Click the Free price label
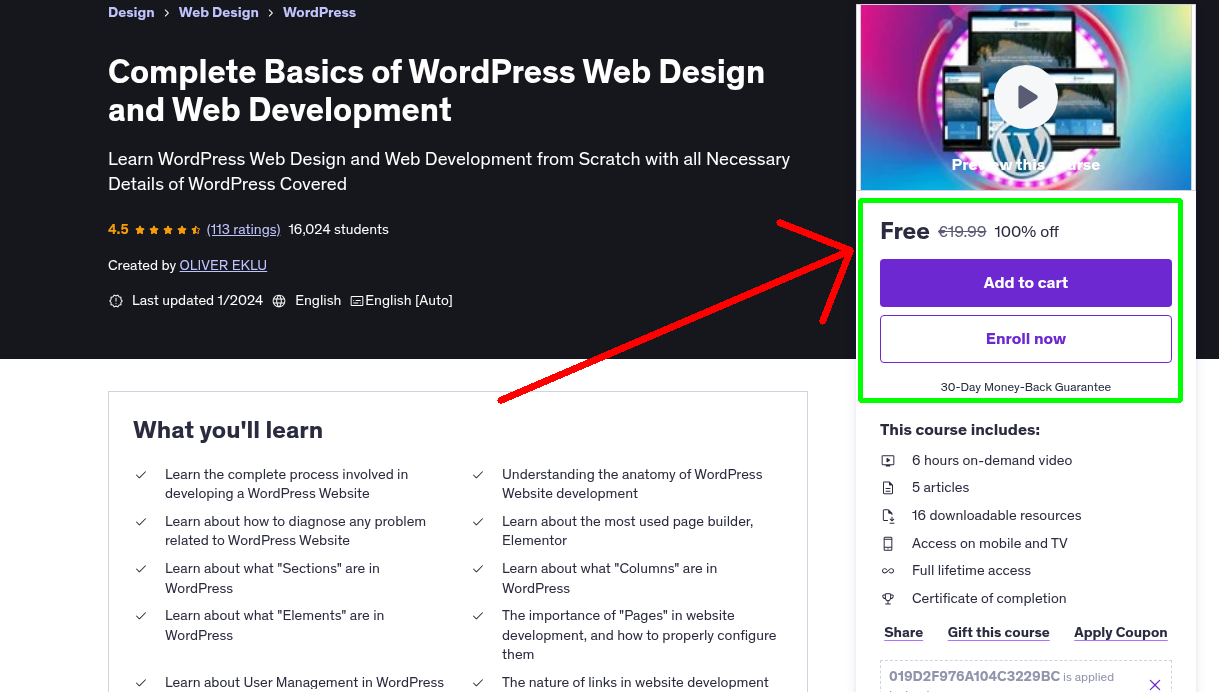Image resolution: width=1219 pixels, height=692 pixels. (905, 231)
